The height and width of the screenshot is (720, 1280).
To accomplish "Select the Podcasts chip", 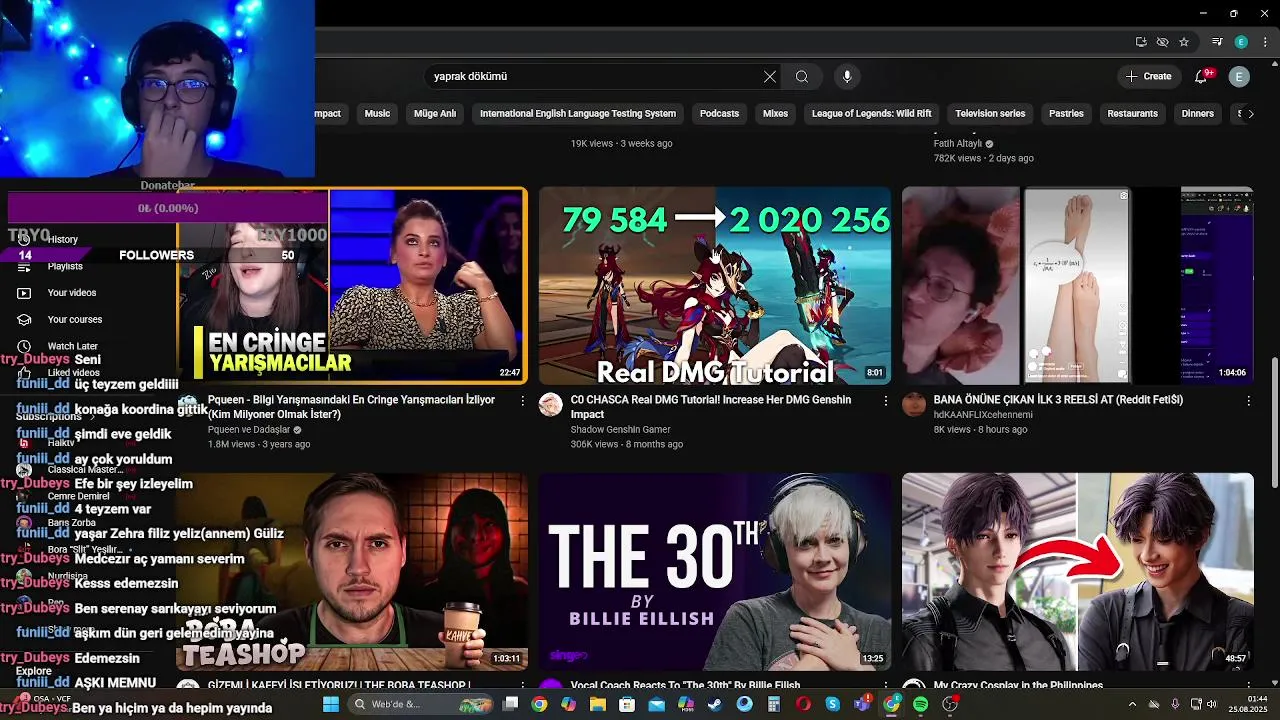I will pos(719,114).
